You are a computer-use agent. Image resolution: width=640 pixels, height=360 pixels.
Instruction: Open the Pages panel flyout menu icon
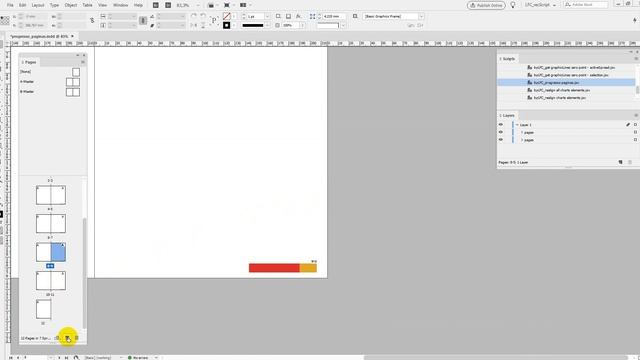pos(83,62)
